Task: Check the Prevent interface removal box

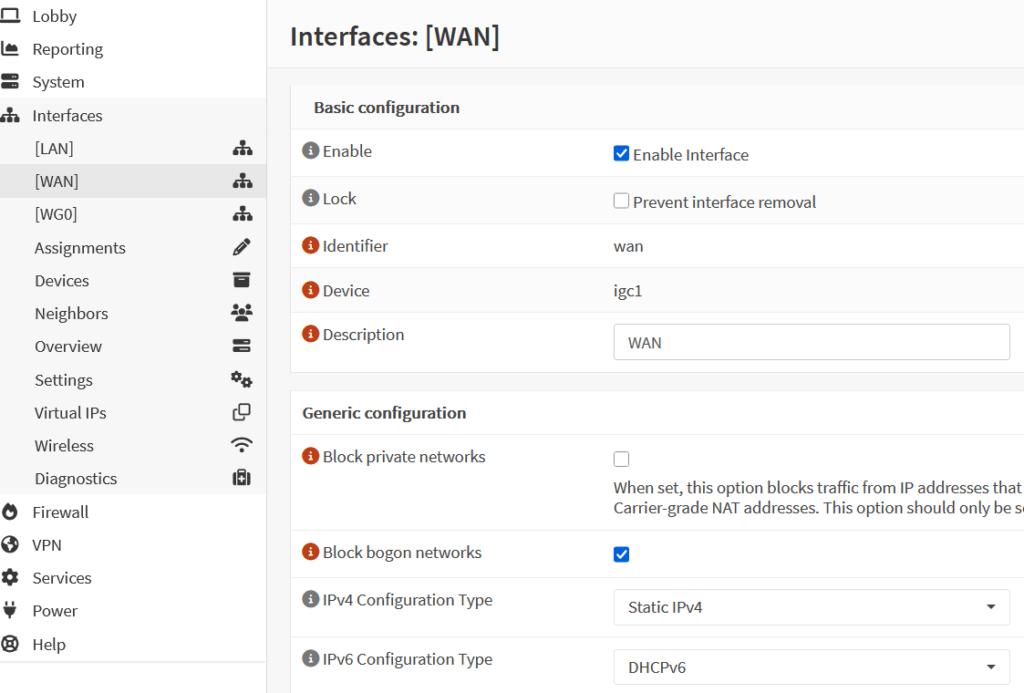Action: tap(621, 201)
